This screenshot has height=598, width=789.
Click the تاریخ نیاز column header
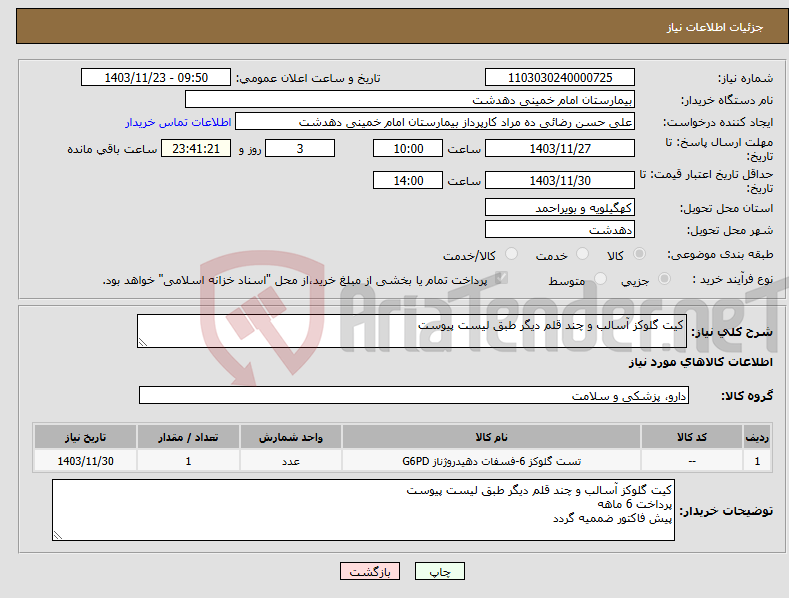pyautogui.click(x=86, y=437)
